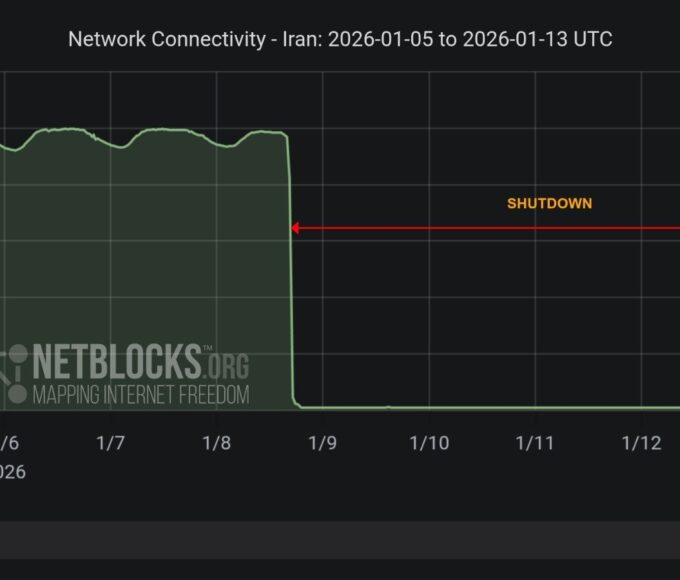
Task: Click the gray bar below the chart
Action: point(340,539)
